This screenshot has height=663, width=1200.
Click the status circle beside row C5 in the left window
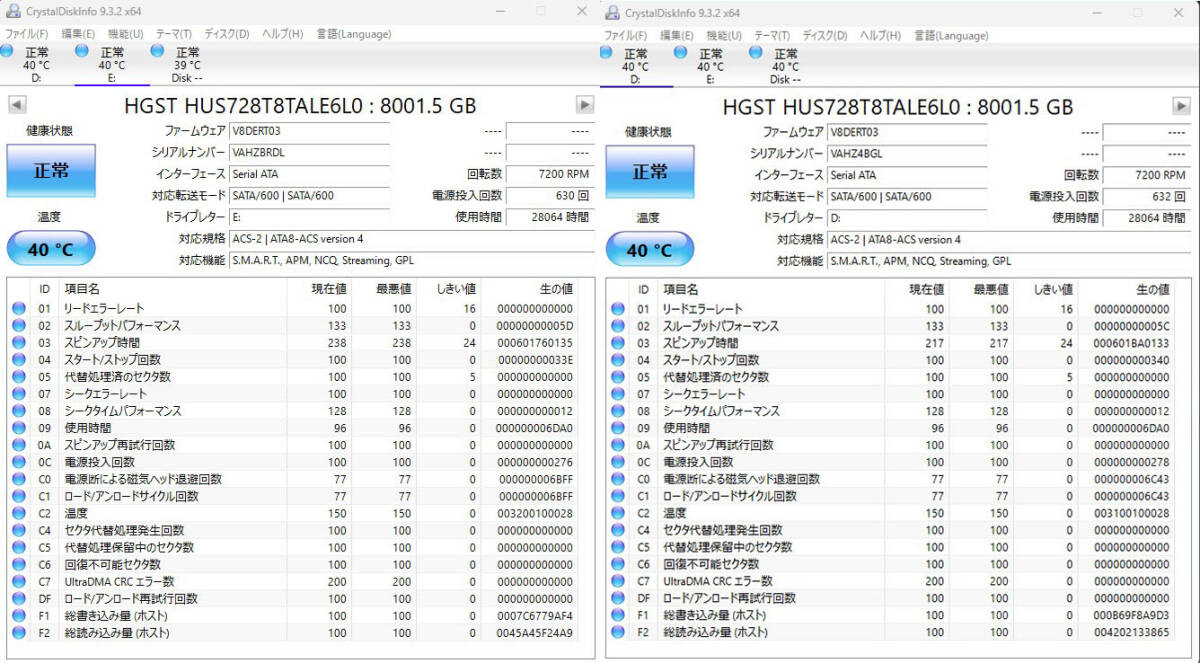tap(18, 547)
